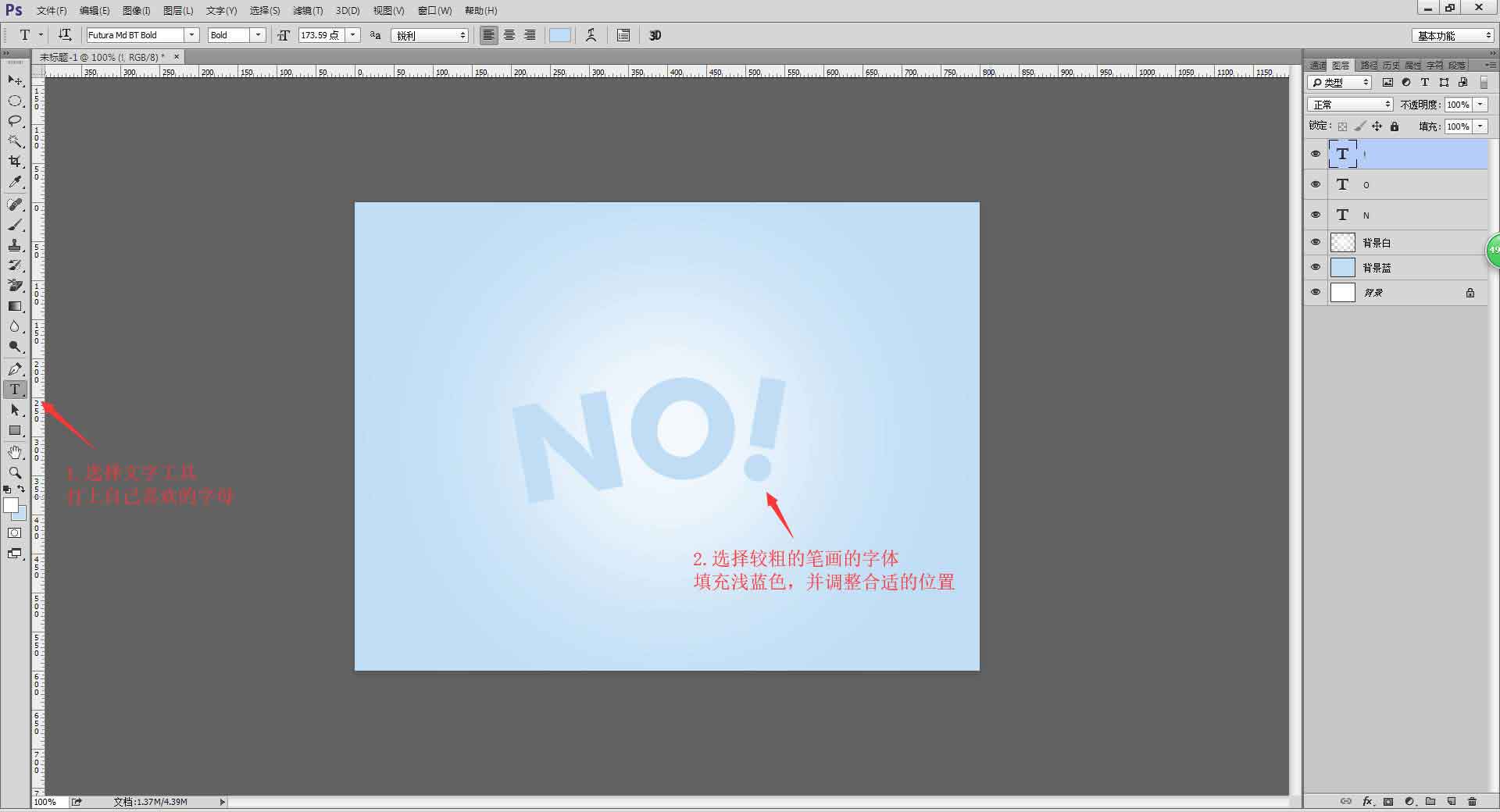Click the text color swatch in options bar

click(560, 35)
